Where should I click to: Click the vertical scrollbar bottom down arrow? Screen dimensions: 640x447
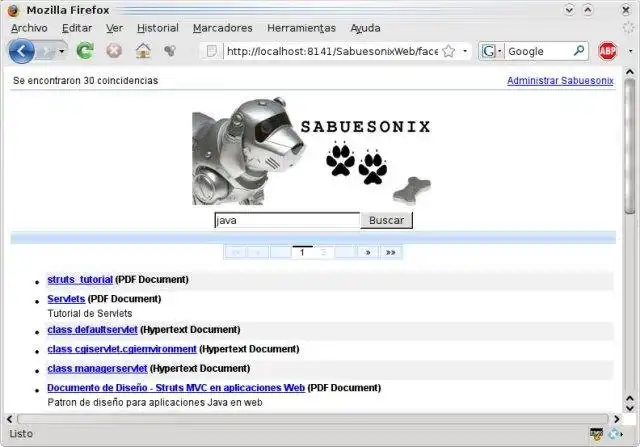tap(630, 408)
